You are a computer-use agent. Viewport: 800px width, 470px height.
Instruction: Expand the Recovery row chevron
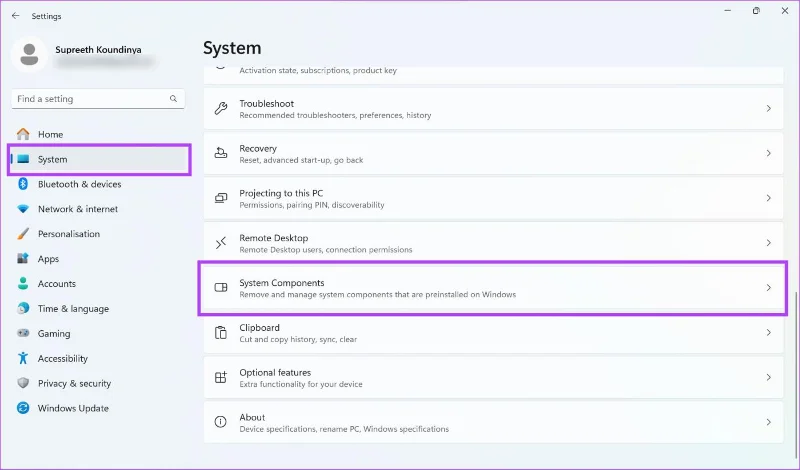pyautogui.click(x=768, y=153)
